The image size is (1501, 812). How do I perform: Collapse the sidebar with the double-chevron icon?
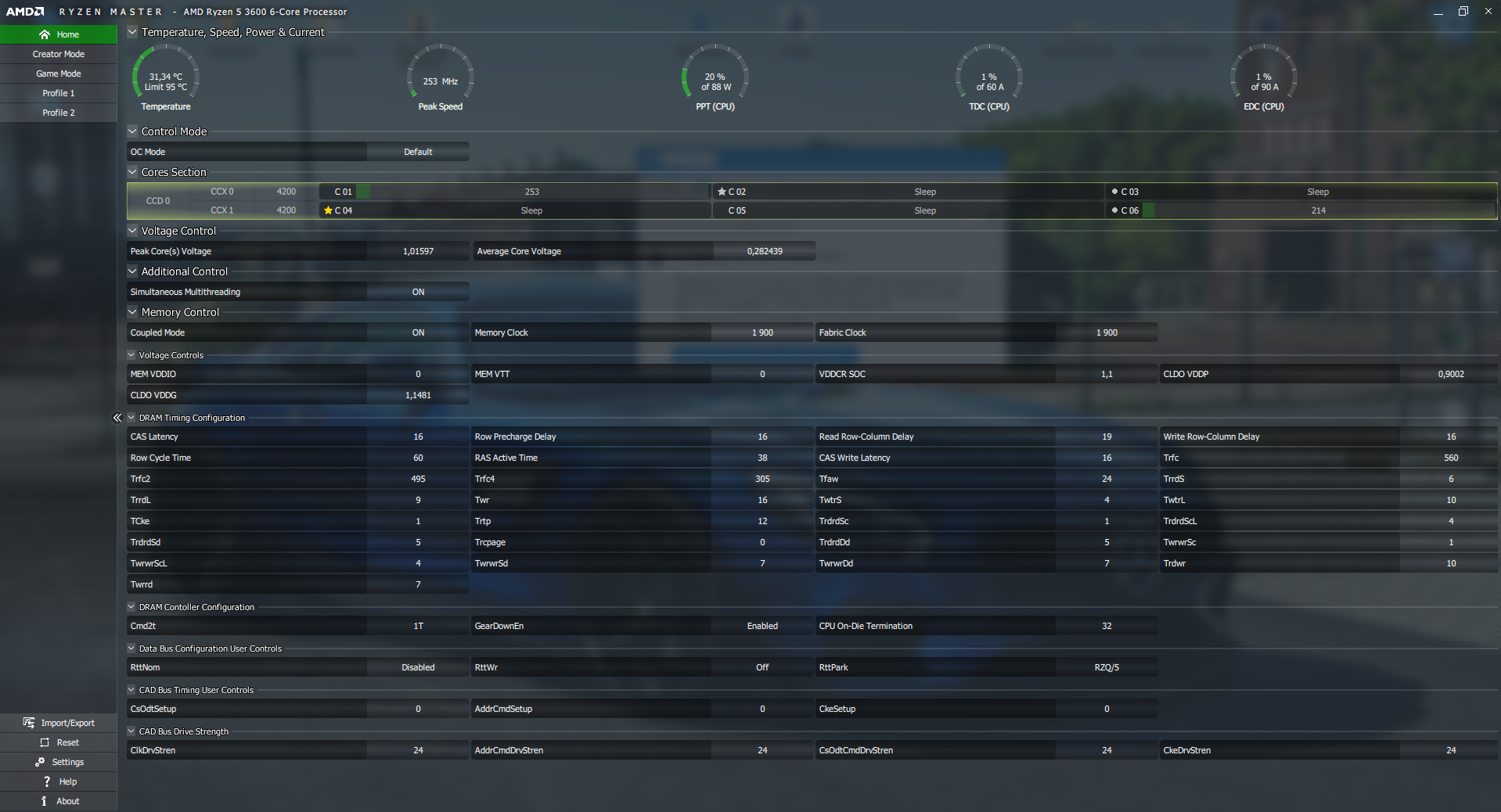click(117, 418)
